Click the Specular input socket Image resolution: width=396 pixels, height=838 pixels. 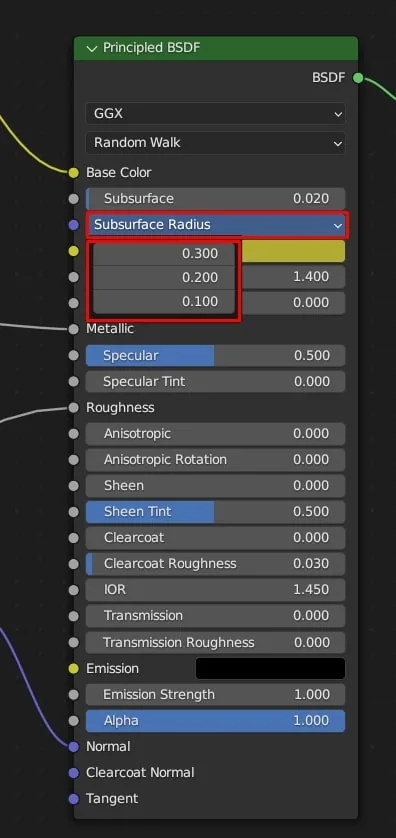tap(74, 355)
